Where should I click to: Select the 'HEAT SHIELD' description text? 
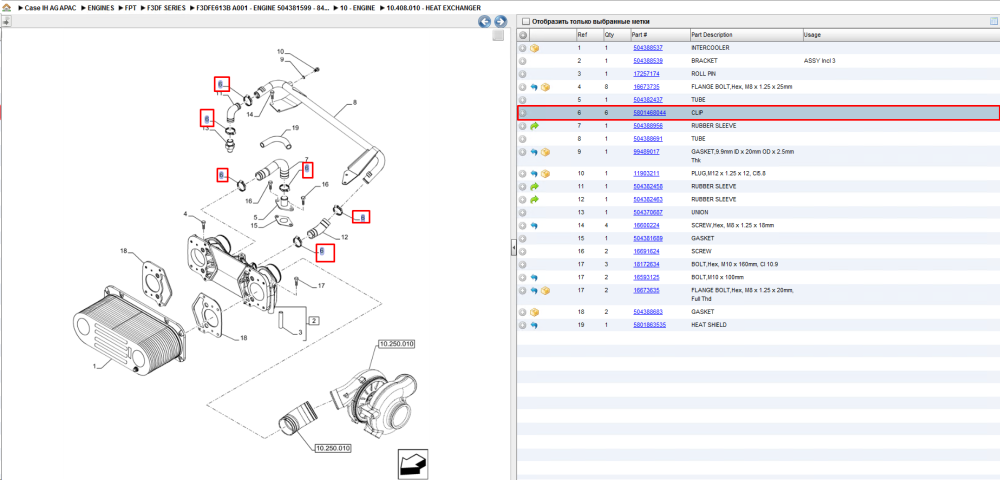click(x=709, y=325)
